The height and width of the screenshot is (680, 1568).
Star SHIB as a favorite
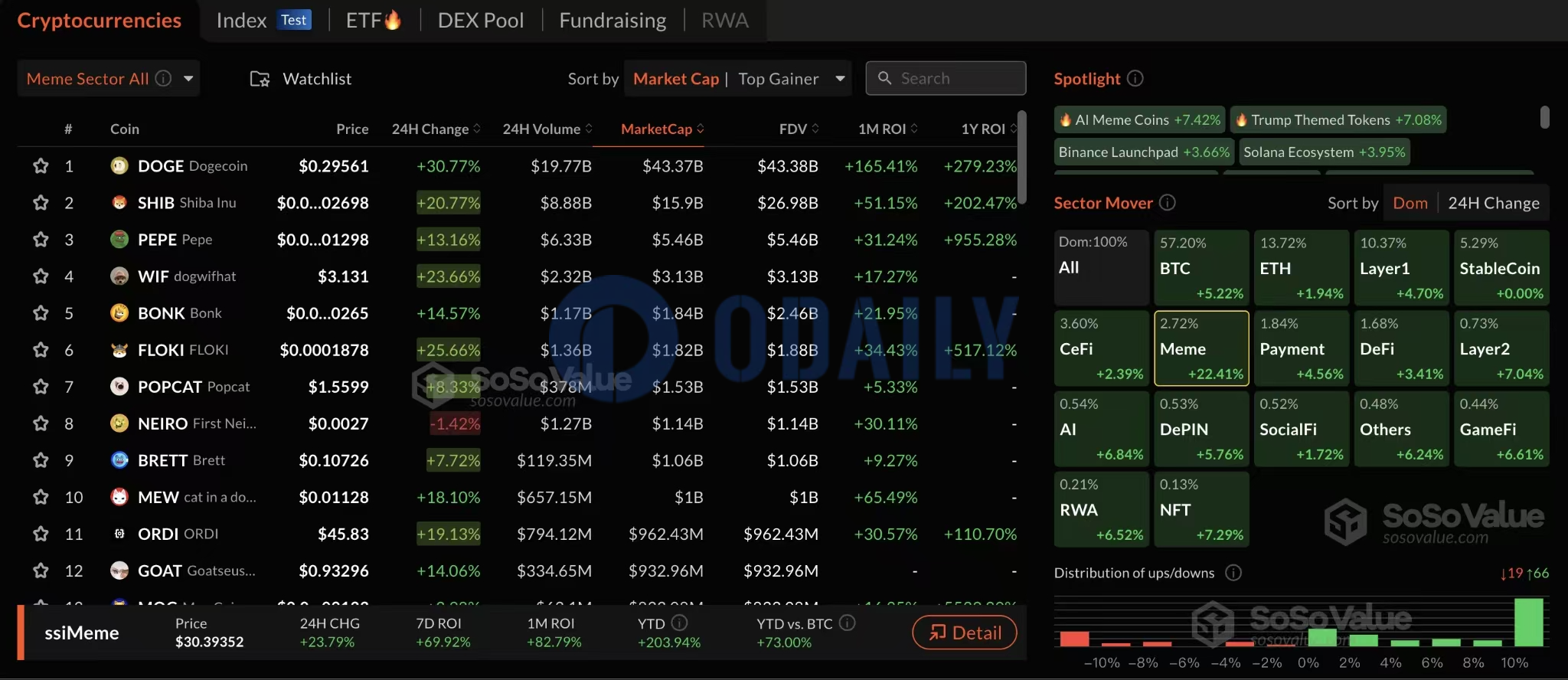(41, 203)
